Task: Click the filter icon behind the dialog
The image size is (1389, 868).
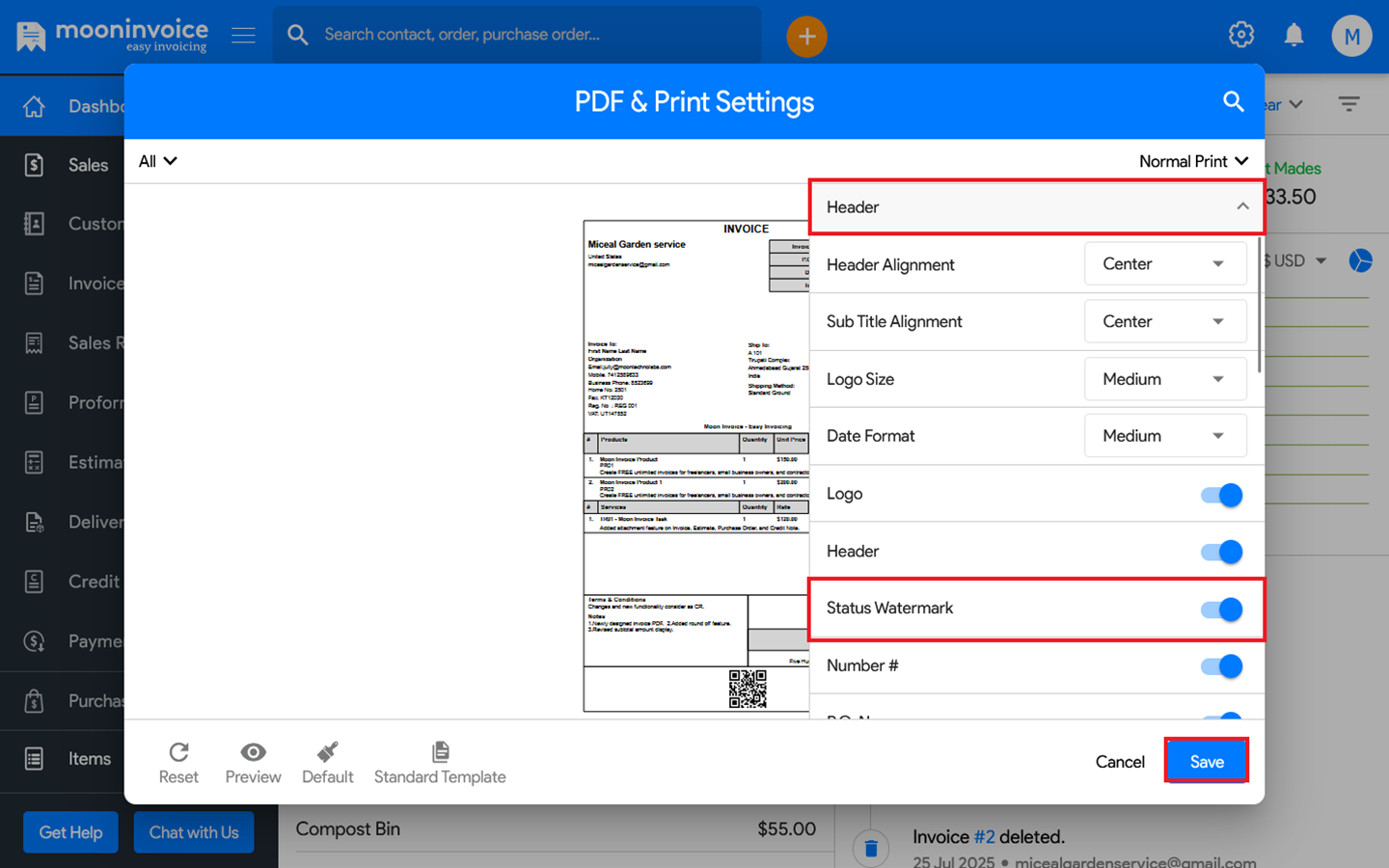Action: [1348, 103]
